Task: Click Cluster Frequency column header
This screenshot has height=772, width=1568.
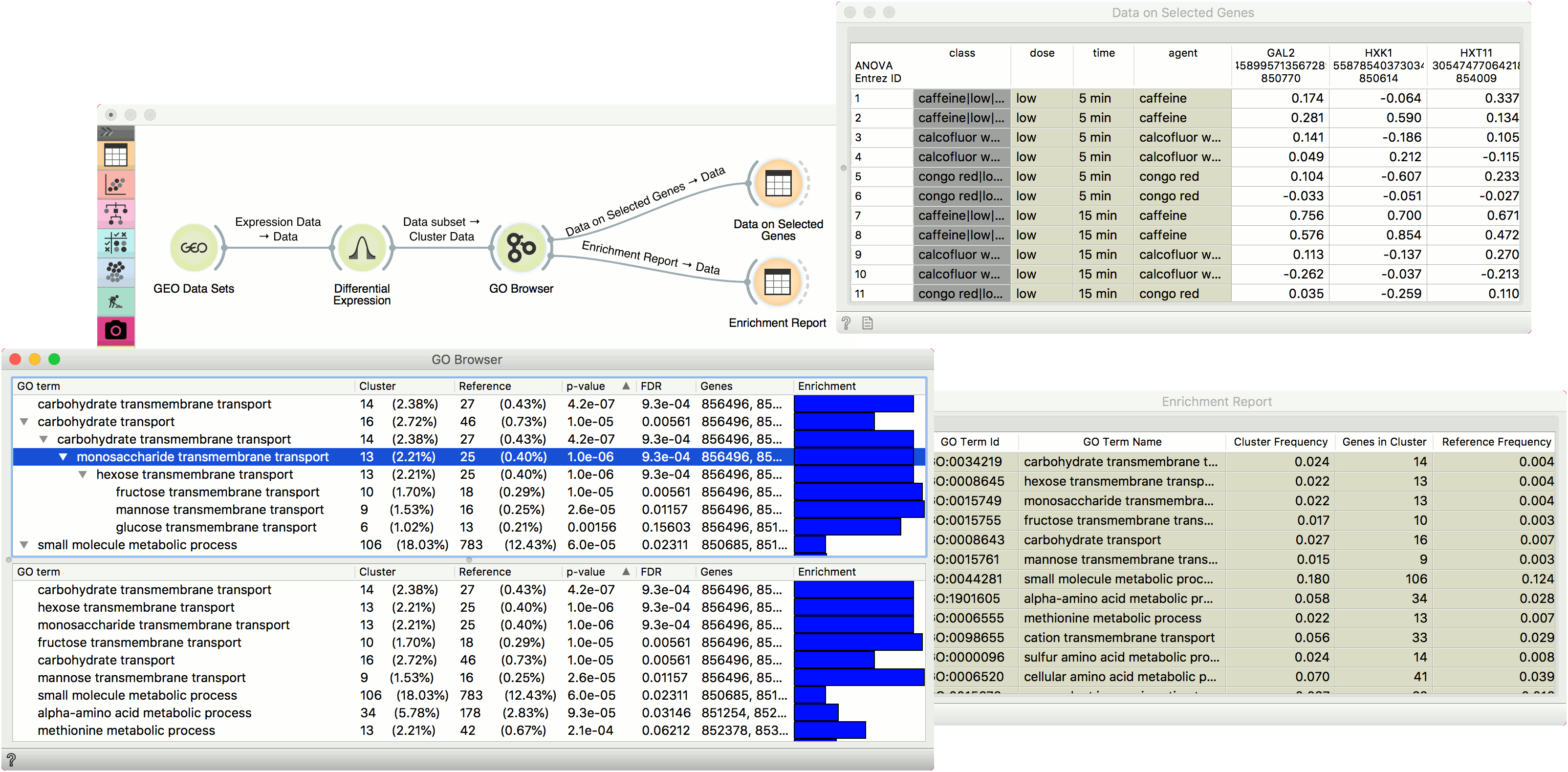Action: pyautogui.click(x=1280, y=442)
